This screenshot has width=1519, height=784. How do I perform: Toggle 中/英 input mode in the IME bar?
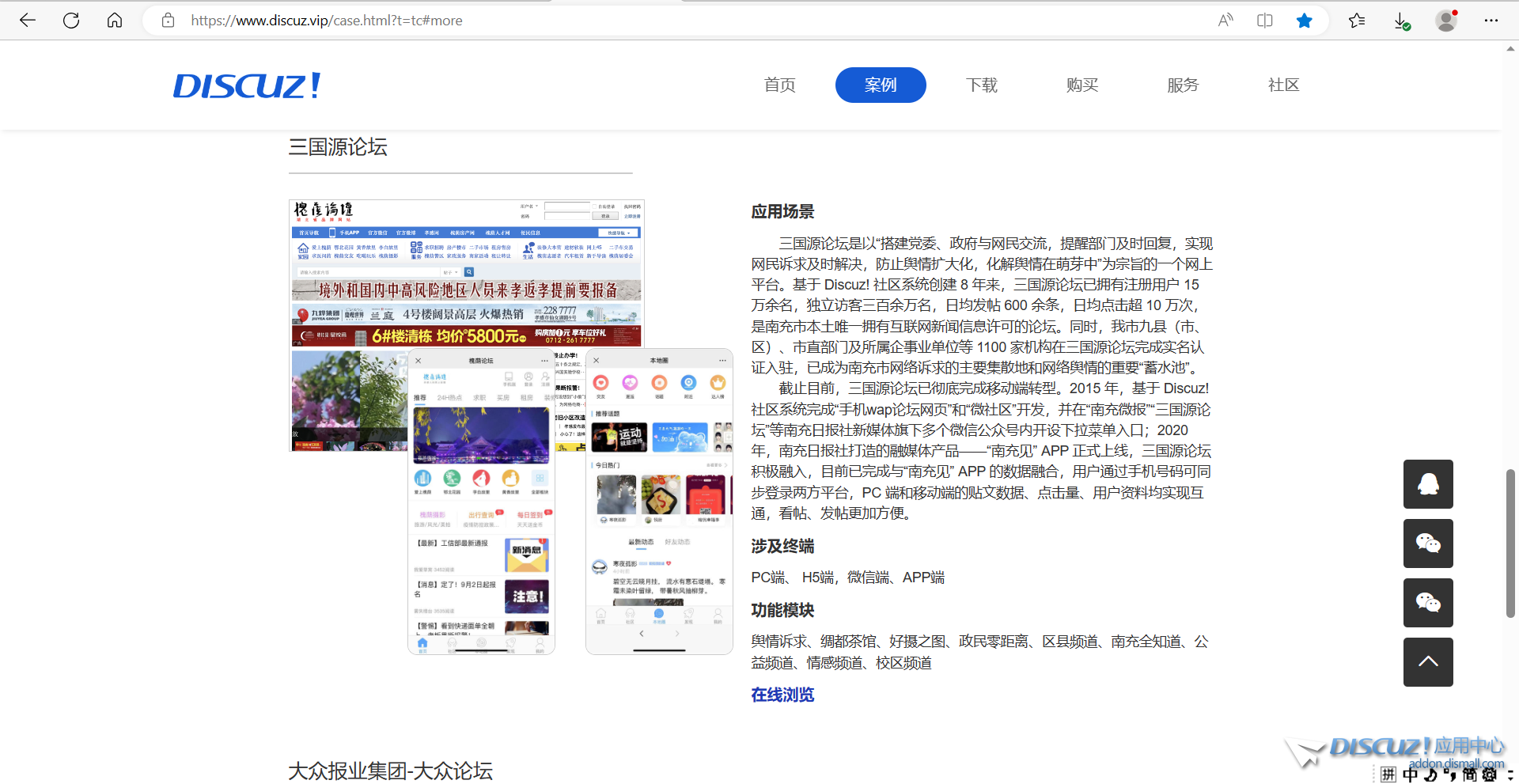(x=1411, y=774)
